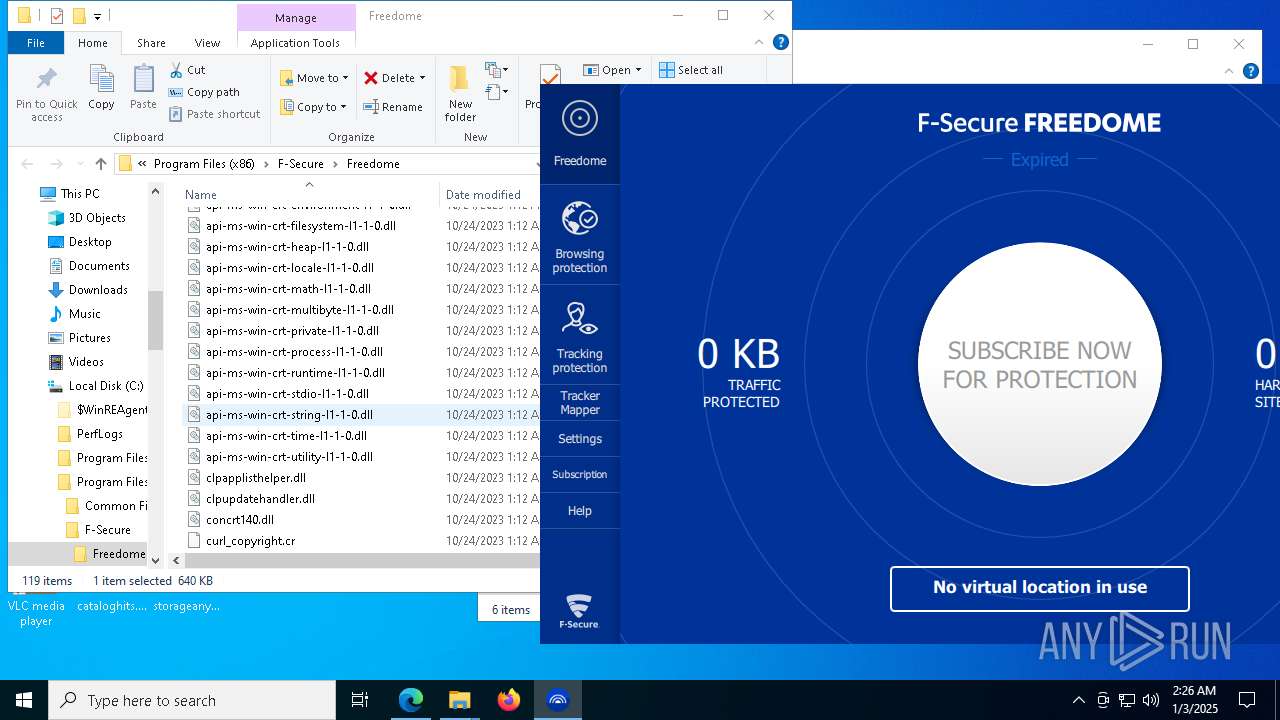The height and width of the screenshot is (720, 1280).
Task: Click the Manage contextual tab
Action: tap(296, 18)
